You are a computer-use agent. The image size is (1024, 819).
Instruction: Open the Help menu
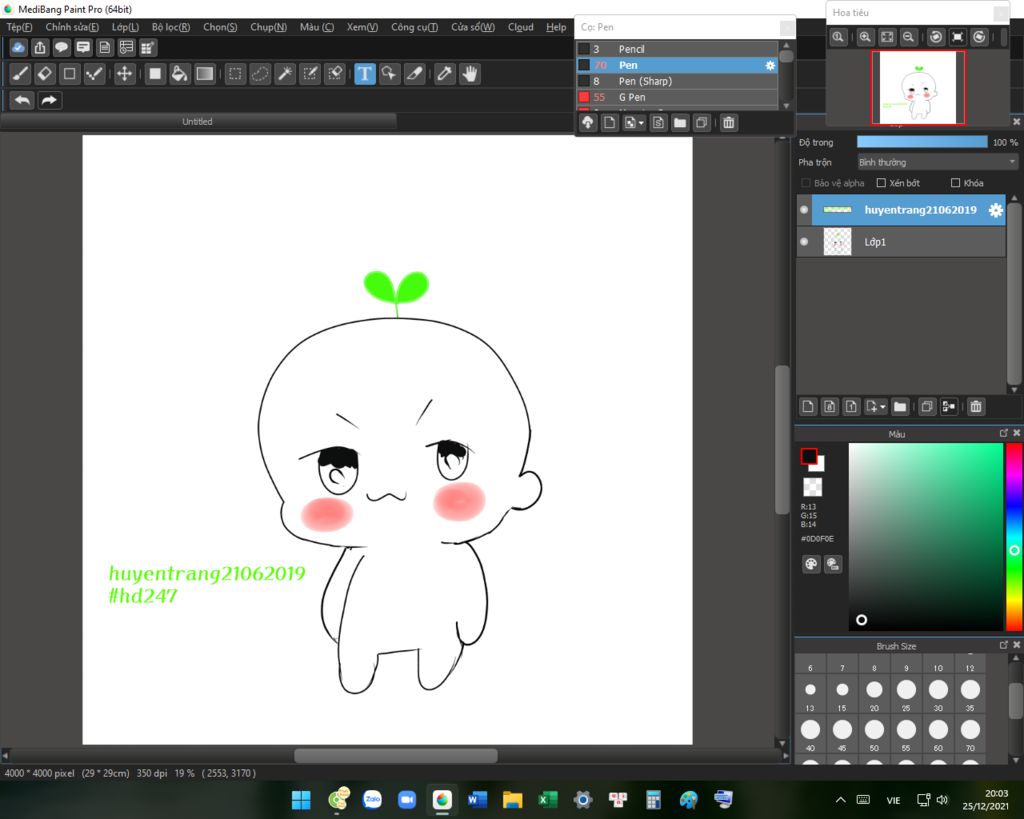tap(556, 27)
